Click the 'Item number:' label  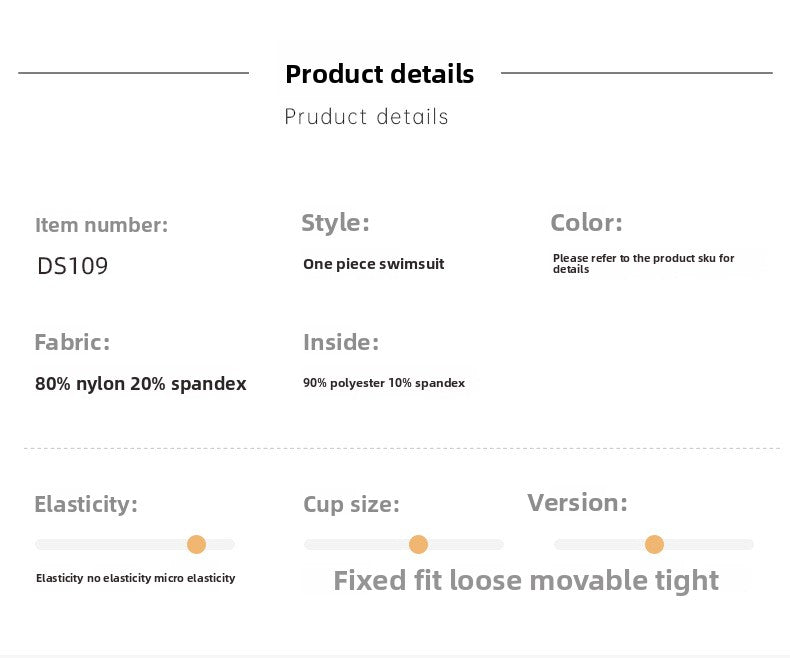click(101, 225)
